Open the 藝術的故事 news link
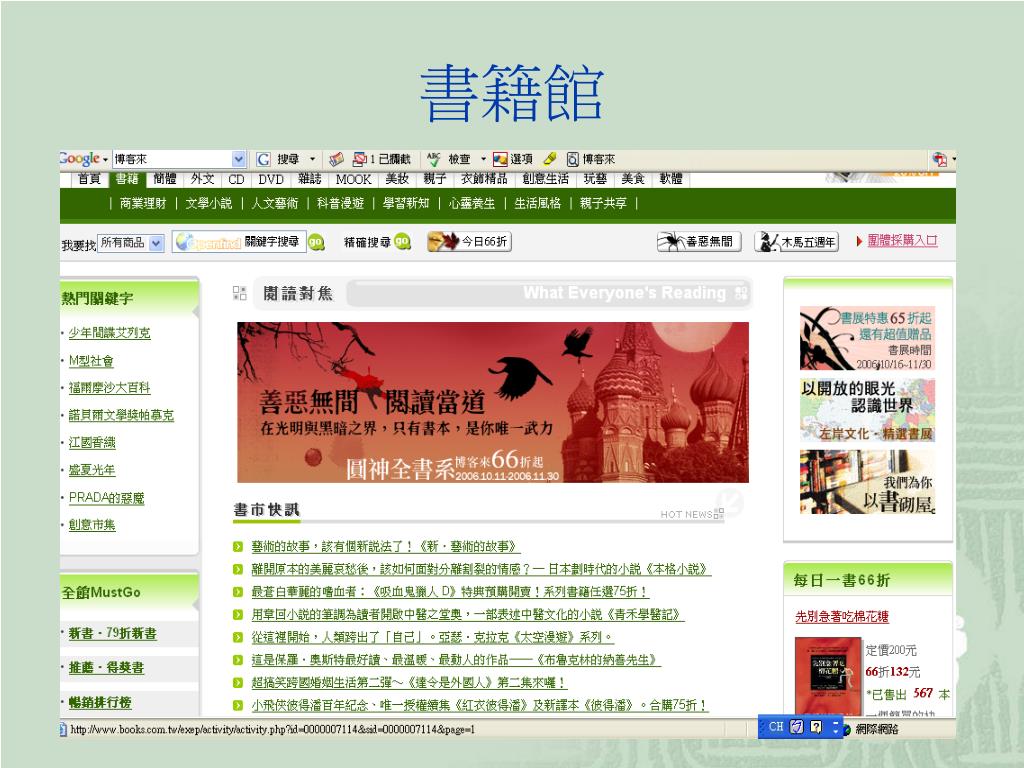This screenshot has width=1024, height=768. 386,547
